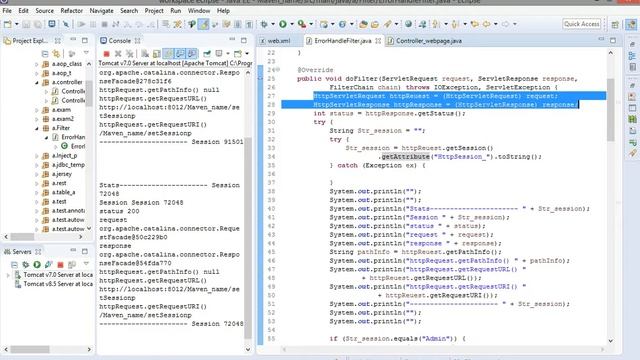The height and width of the screenshot is (360, 640).
Task: Click the Run green play toolbar icon
Action: pos(283,24)
